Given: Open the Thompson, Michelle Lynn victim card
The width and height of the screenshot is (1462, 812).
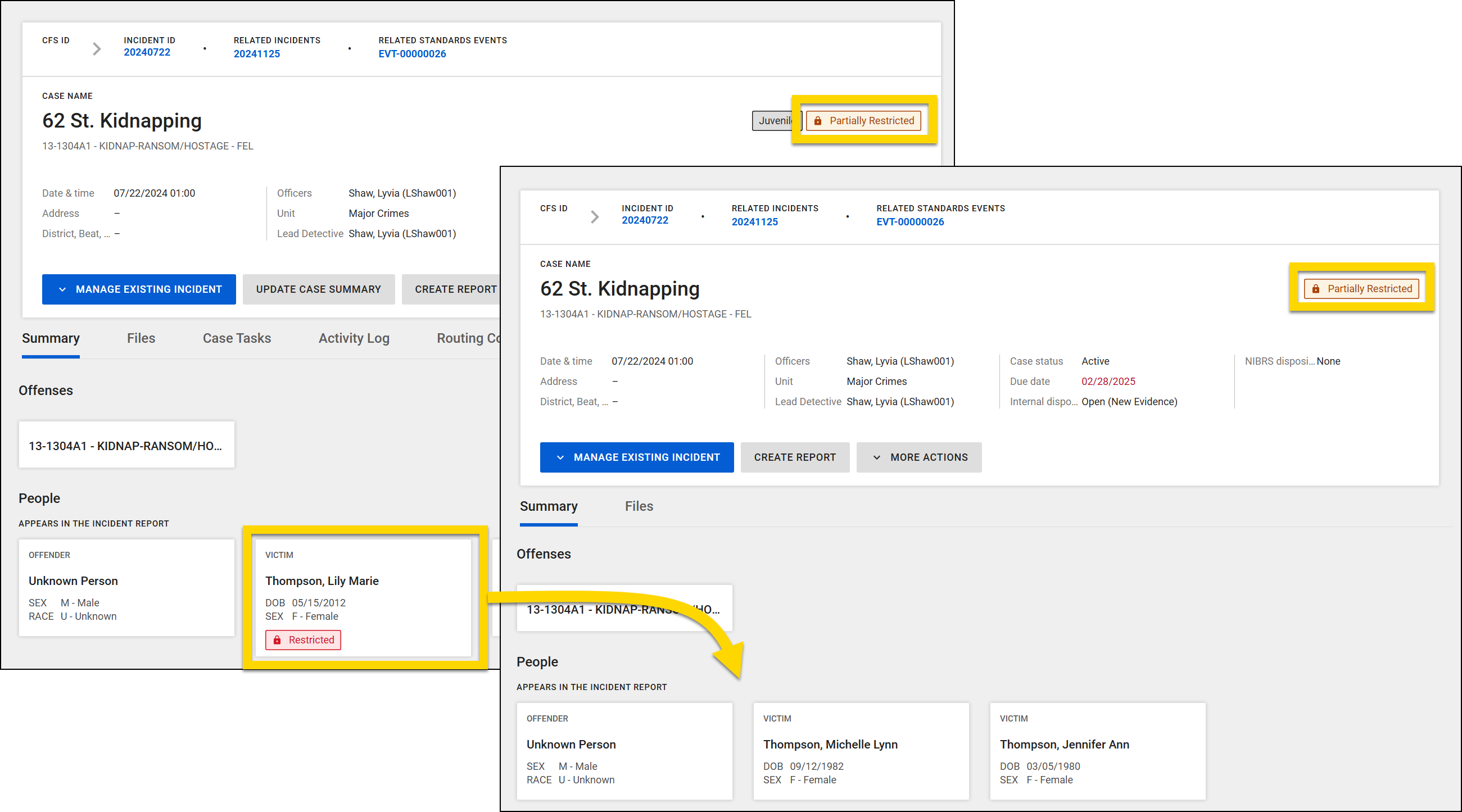Looking at the screenshot, I should 861,751.
